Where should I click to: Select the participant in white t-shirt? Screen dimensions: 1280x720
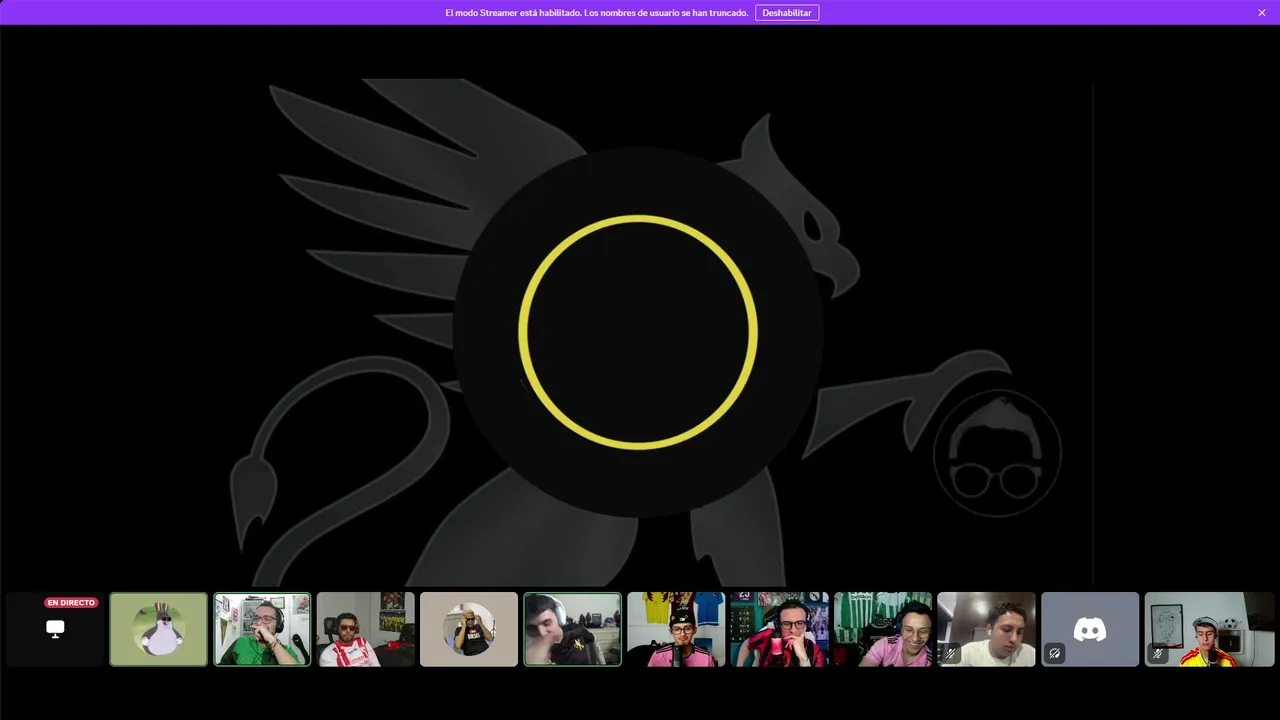pos(986,629)
